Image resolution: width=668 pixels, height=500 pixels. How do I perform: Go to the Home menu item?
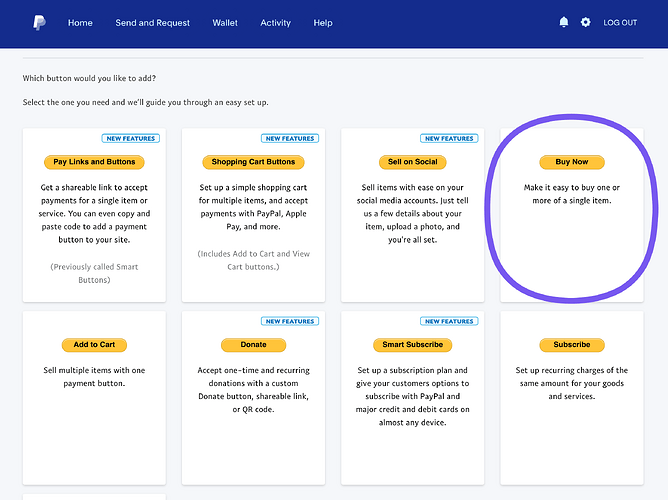[x=80, y=23]
